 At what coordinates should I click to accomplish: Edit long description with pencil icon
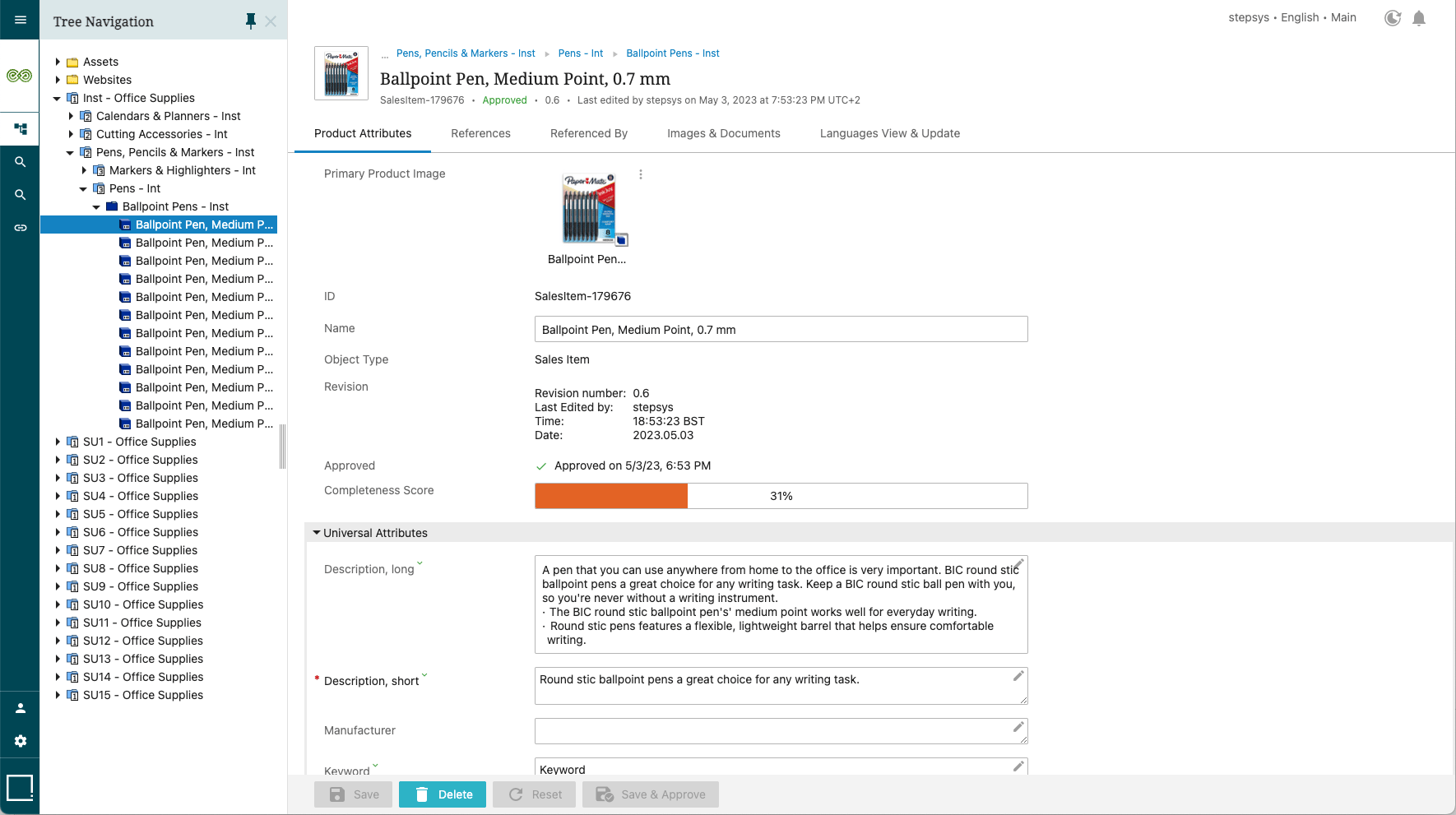(x=1018, y=564)
